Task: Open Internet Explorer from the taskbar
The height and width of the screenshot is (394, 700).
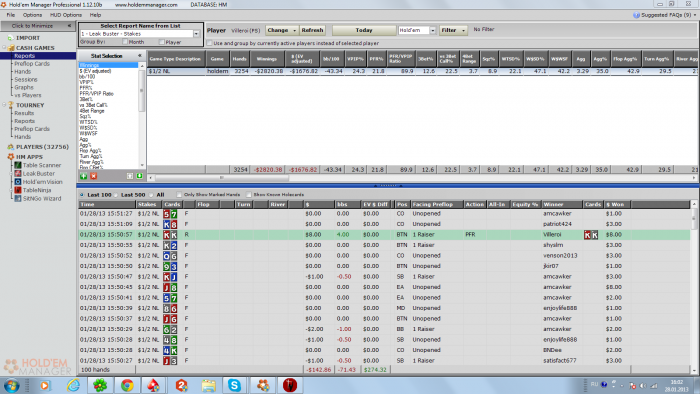Action: (x=73, y=385)
